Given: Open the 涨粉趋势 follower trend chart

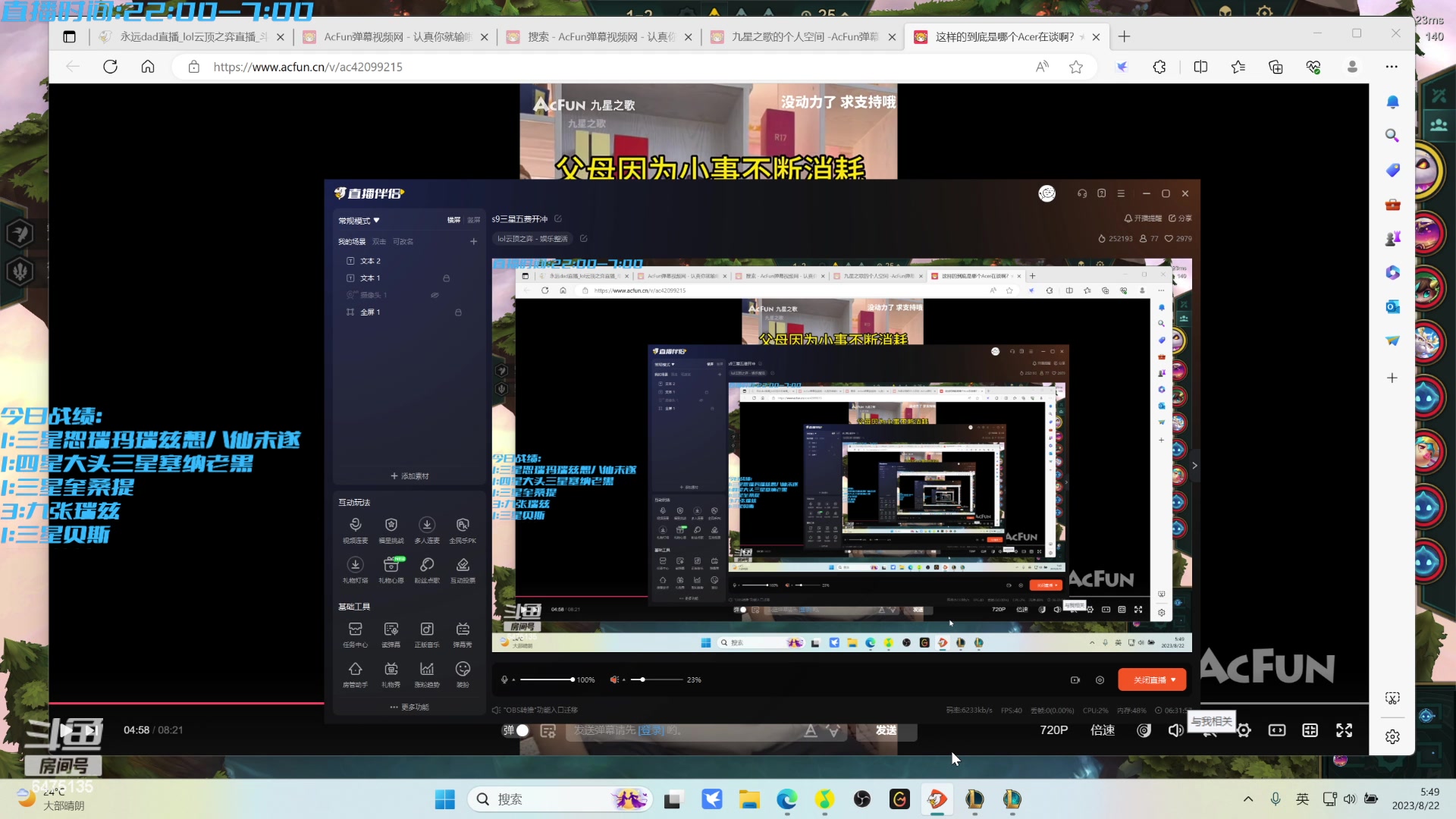Looking at the screenshot, I should tap(427, 674).
